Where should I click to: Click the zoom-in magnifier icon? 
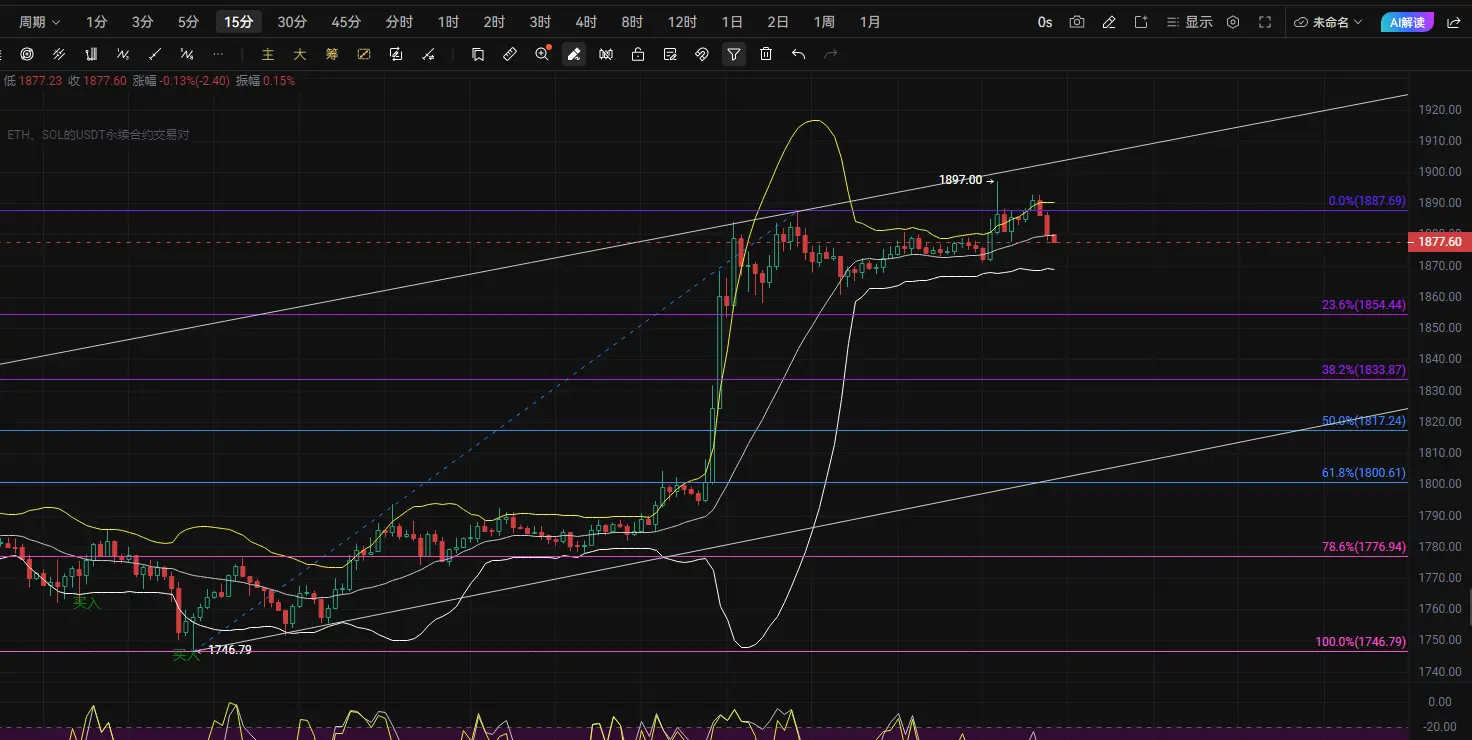pyautogui.click(x=542, y=54)
